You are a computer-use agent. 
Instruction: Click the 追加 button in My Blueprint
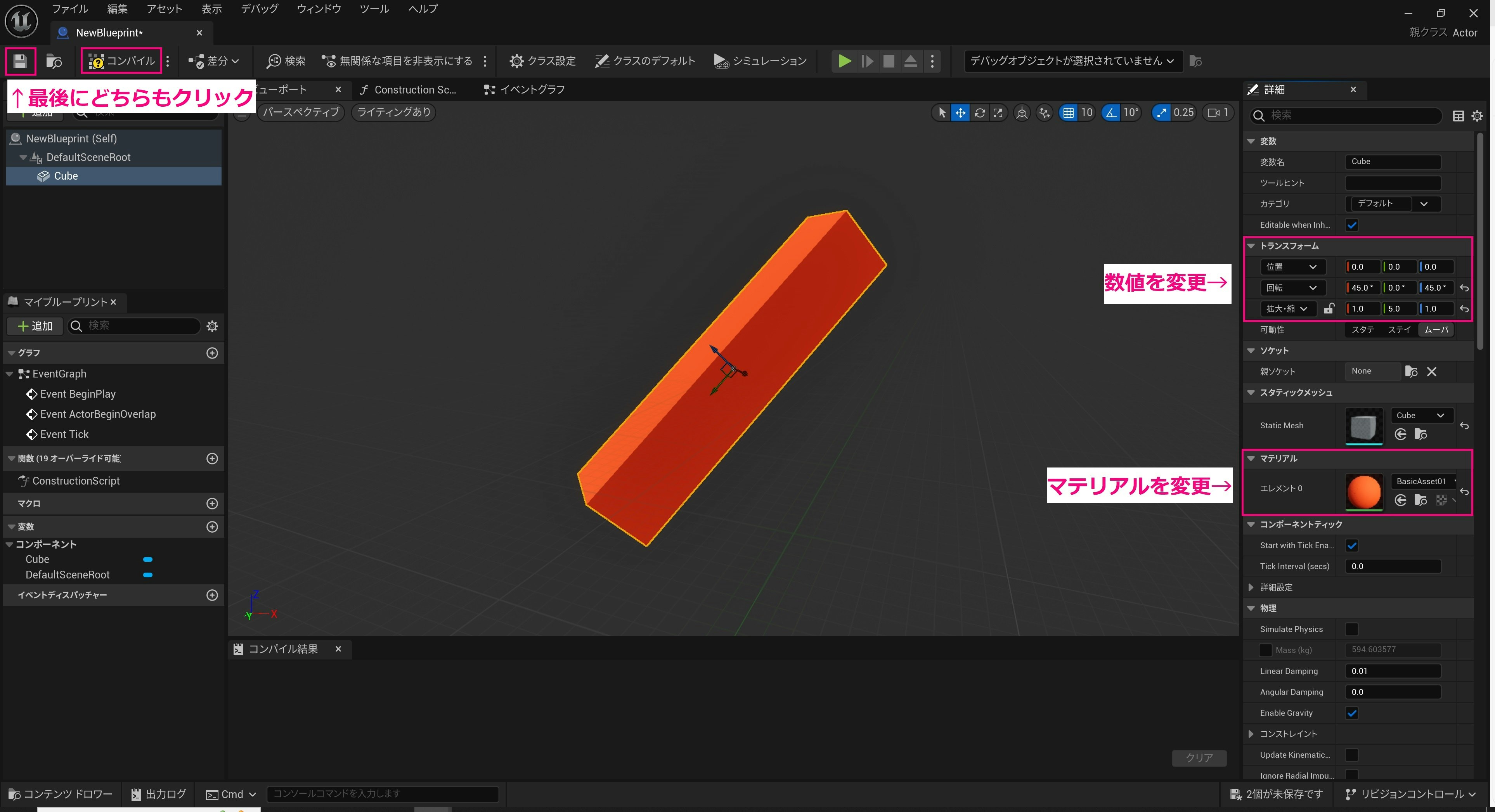click(34, 325)
